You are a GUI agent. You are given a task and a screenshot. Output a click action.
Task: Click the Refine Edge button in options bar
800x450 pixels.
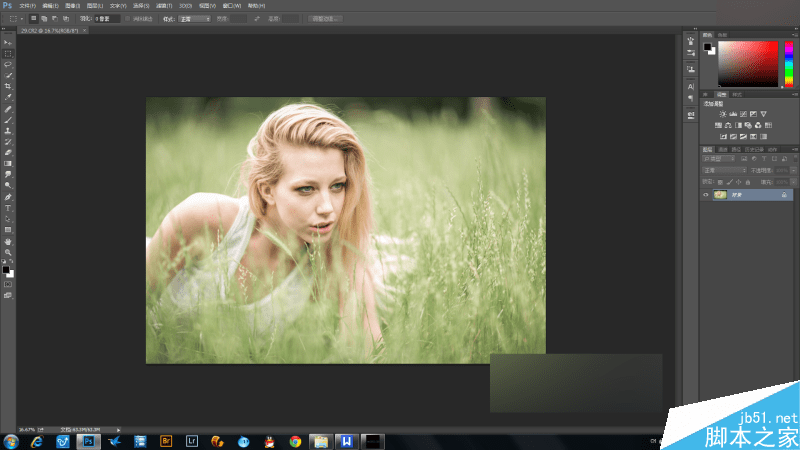pyautogui.click(x=325, y=19)
